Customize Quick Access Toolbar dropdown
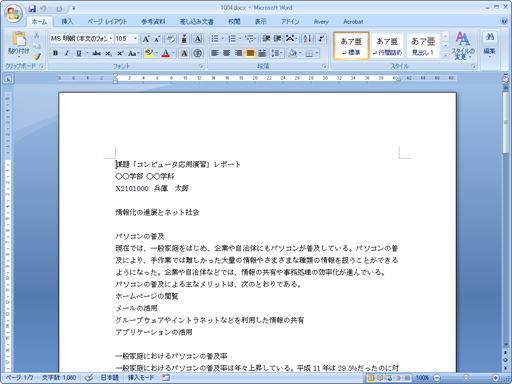 tap(74, 8)
